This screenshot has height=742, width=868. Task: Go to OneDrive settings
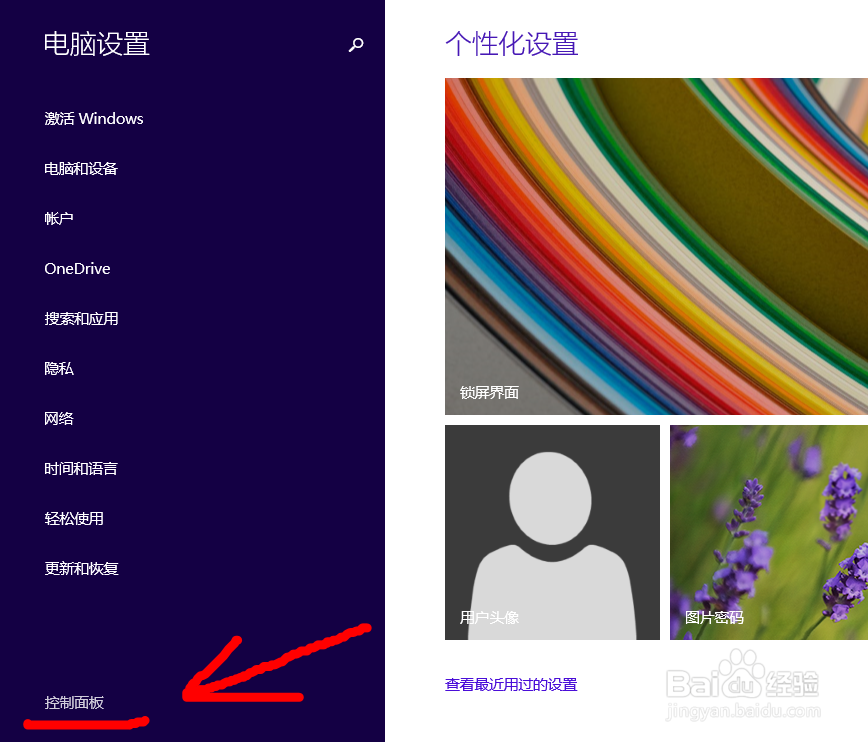coord(77,269)
